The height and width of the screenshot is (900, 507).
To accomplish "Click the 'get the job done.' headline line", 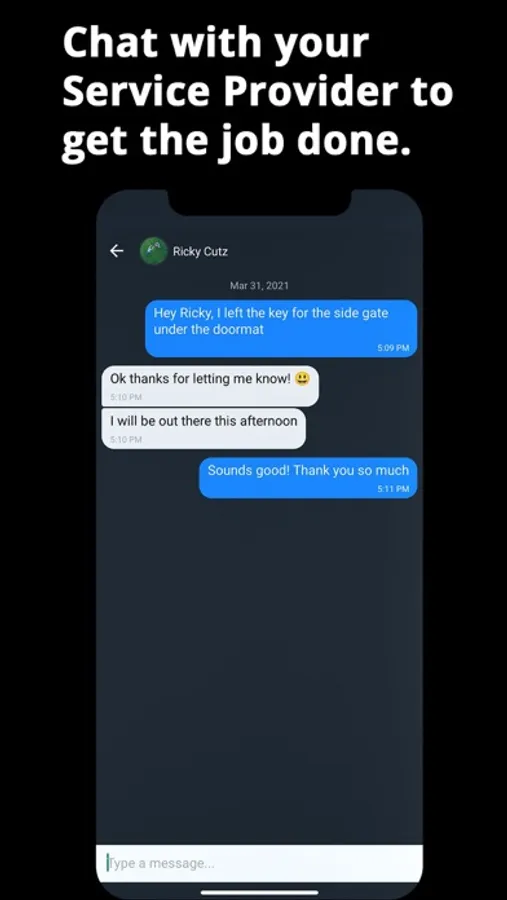I will click(x=237, y=141).
